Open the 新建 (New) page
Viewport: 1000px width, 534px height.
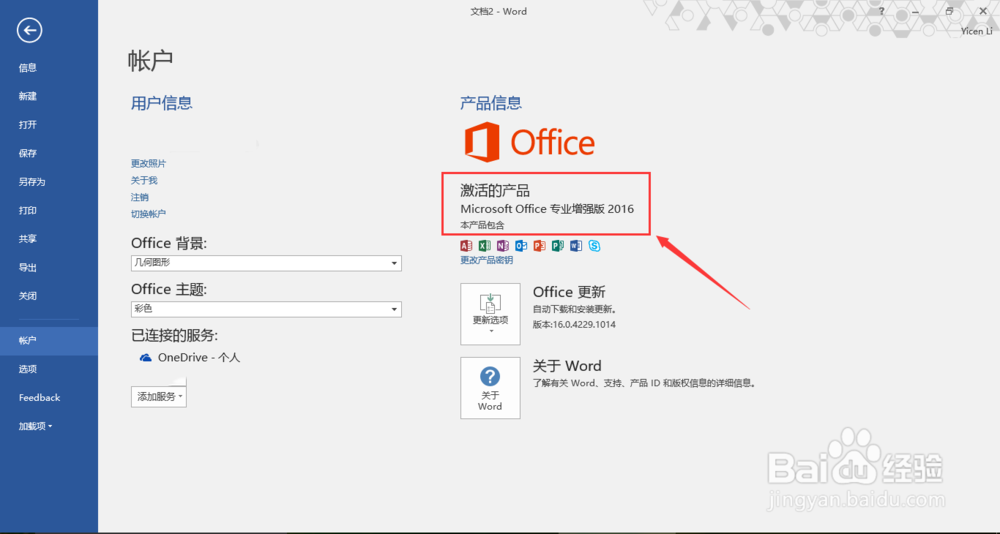click(28, 96)
